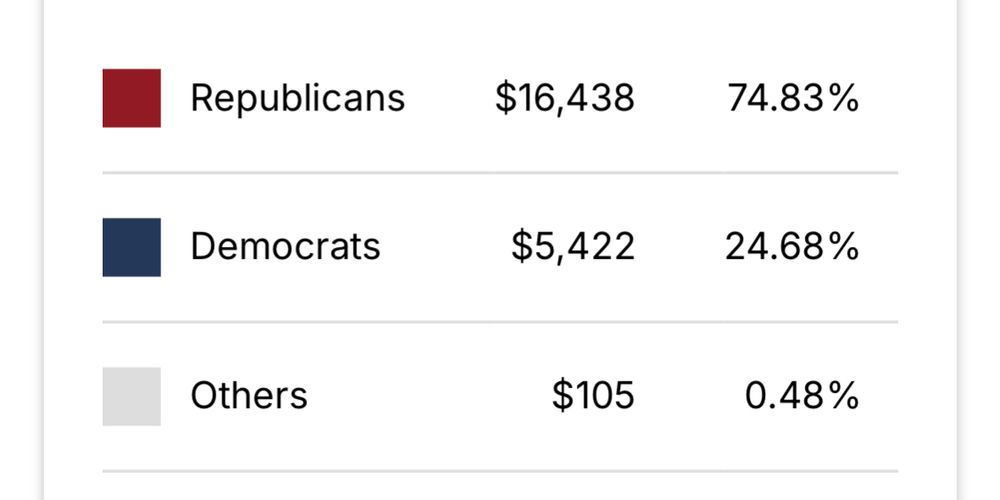
Task: Click the gray Others color swatch
Action: [x=131, y=396]
